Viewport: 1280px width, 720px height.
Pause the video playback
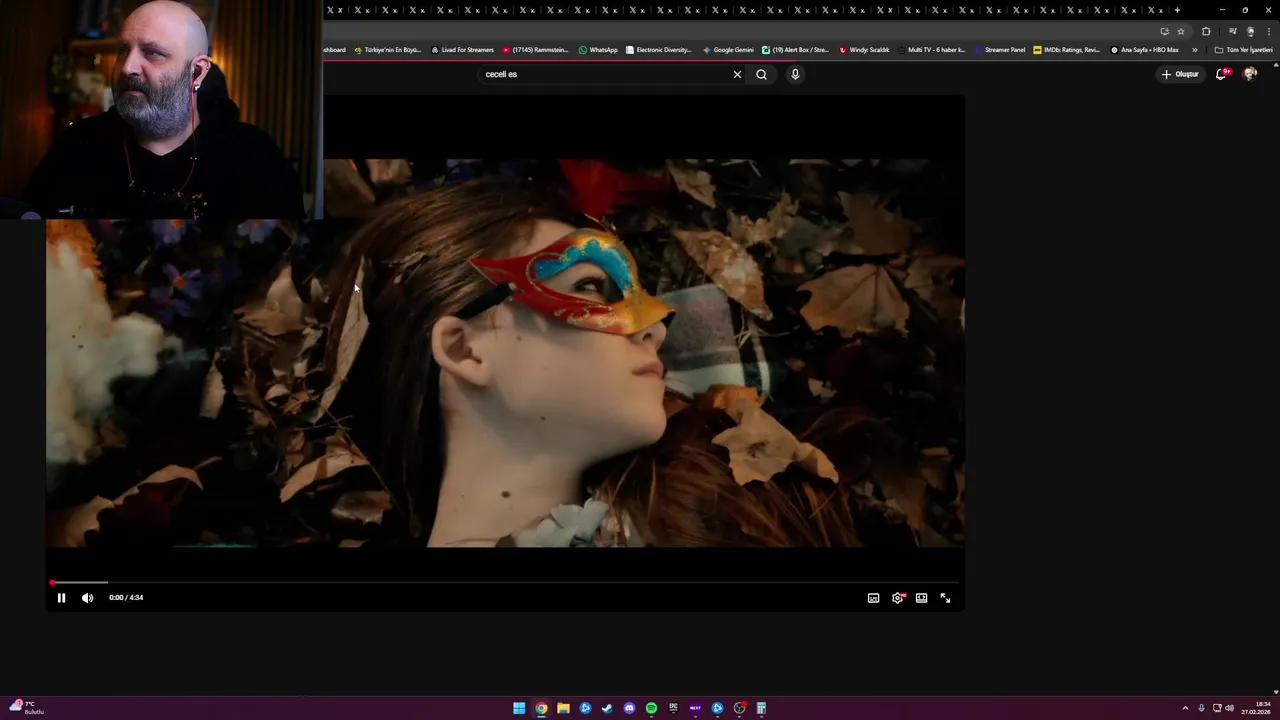tap(61, 598)
